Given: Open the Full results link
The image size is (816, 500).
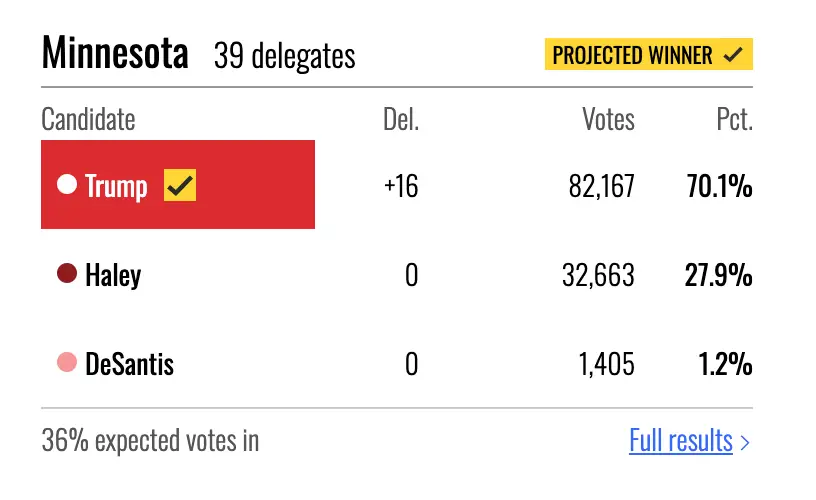Looking at the screenshot, I should click(x=681, y=441).
